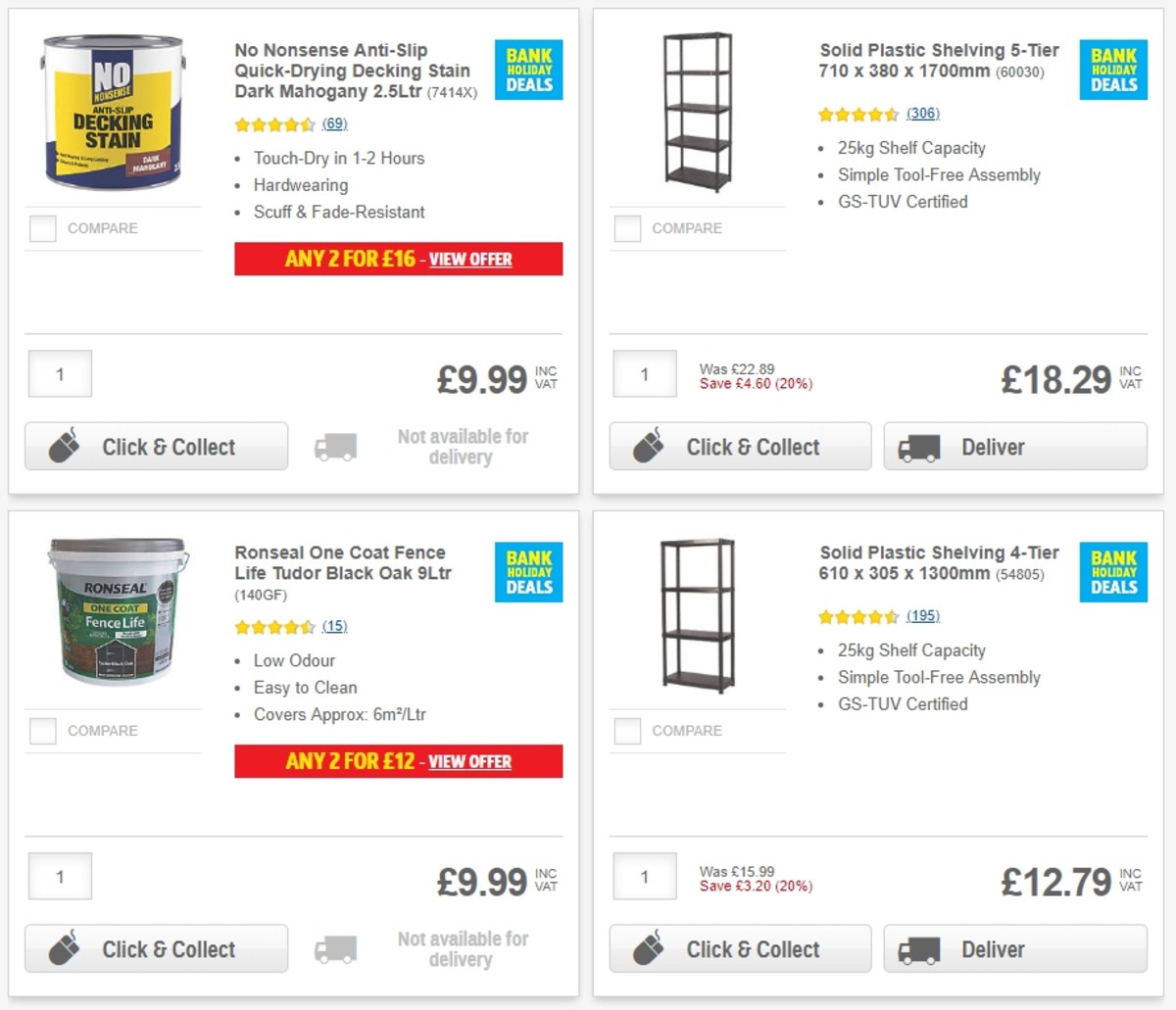Select the Bank Holiday Deals badge on decking stain
The image size is (1176, 1010).
click(x=528, y=69)
